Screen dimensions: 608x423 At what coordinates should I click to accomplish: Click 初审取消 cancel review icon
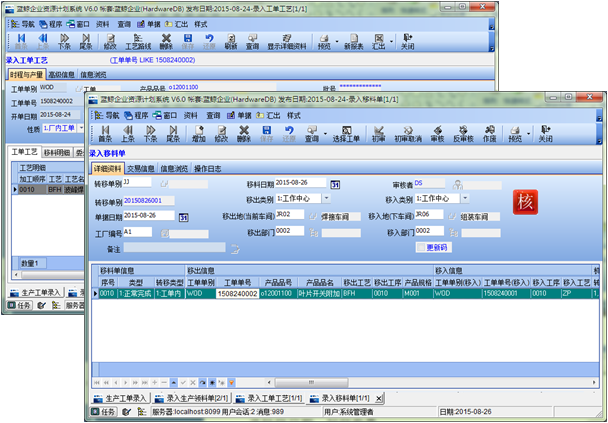click(408, 134)
